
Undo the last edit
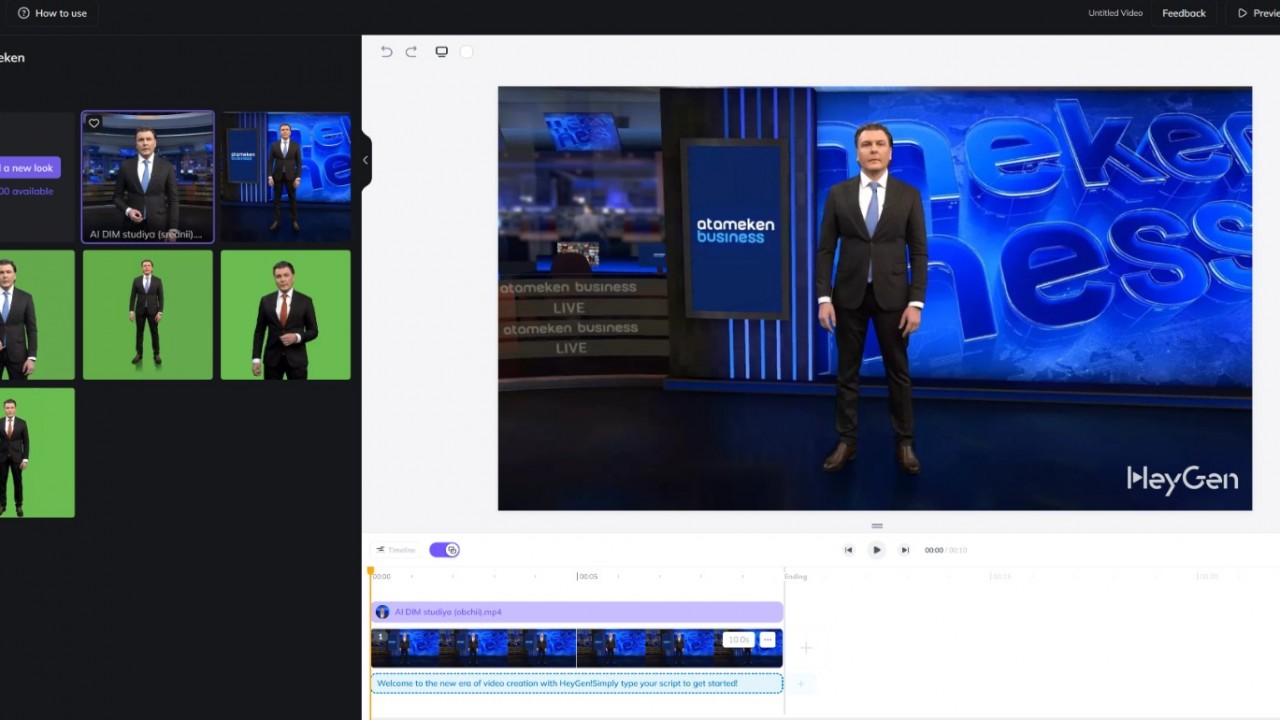click(386, 52)
